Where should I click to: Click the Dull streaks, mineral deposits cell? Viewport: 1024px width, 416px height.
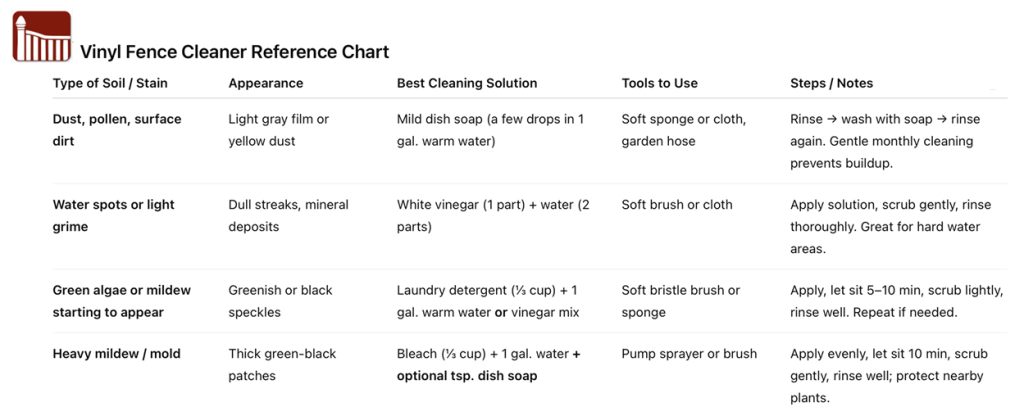coord(288,215)
